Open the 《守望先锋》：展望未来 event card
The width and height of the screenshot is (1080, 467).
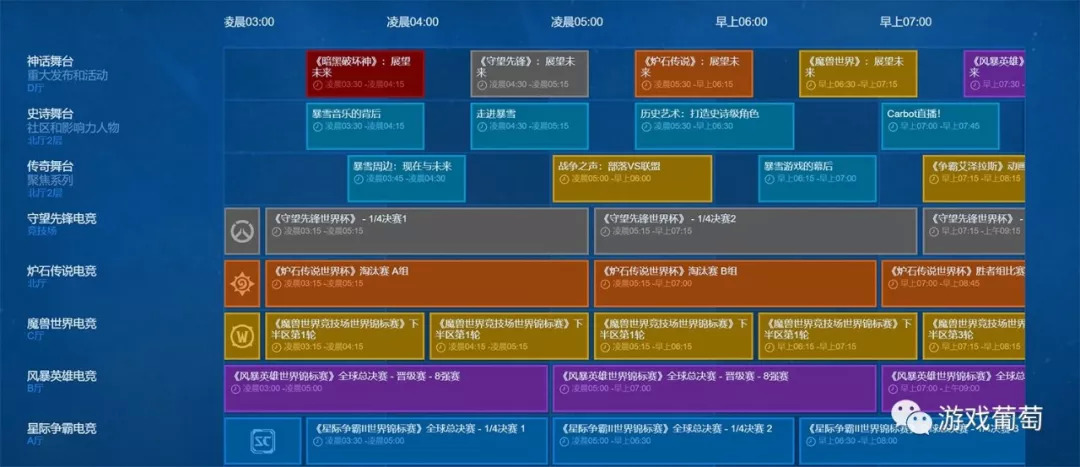click(x=530, y=74)
